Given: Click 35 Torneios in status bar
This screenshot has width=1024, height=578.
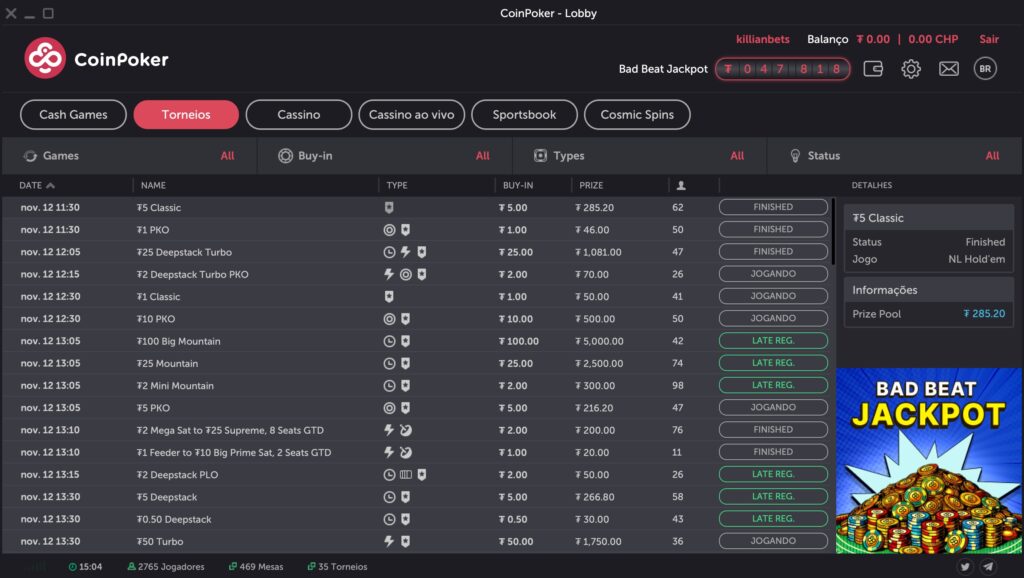Looking at the screenshot, I should (338, 567).
